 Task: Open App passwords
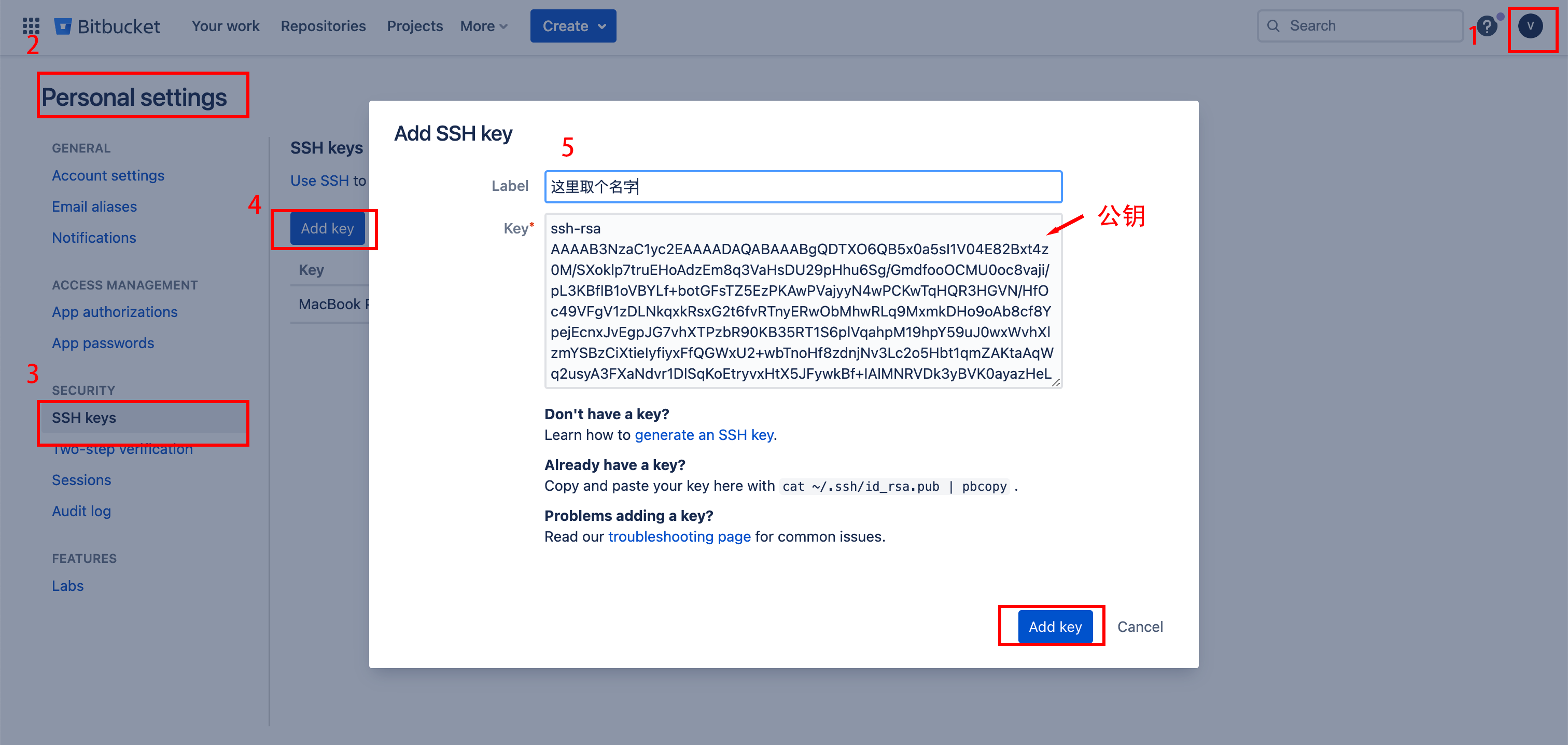[103, 343]
